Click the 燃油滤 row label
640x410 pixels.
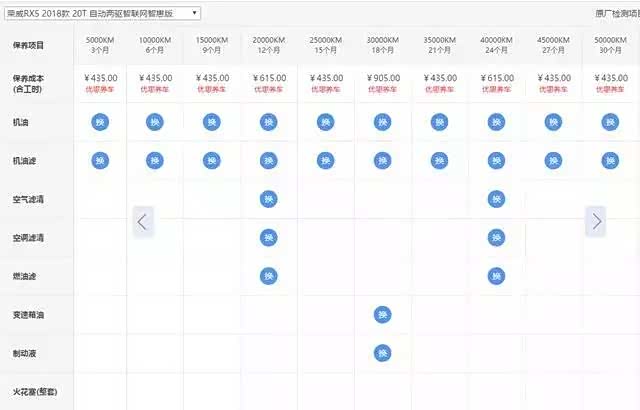24,276
